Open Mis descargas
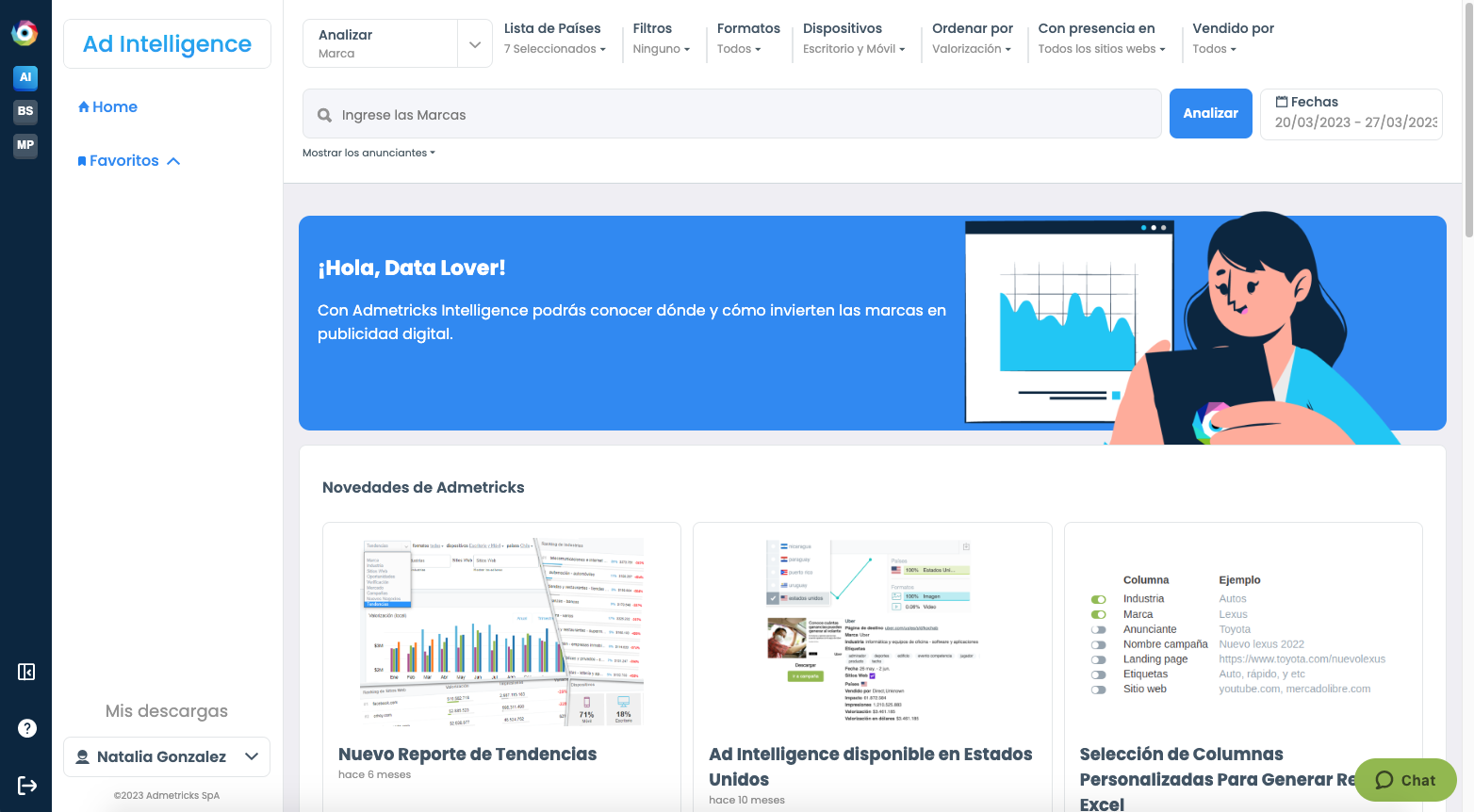Screen dimensions: 1474x812 tap(167, 711)
